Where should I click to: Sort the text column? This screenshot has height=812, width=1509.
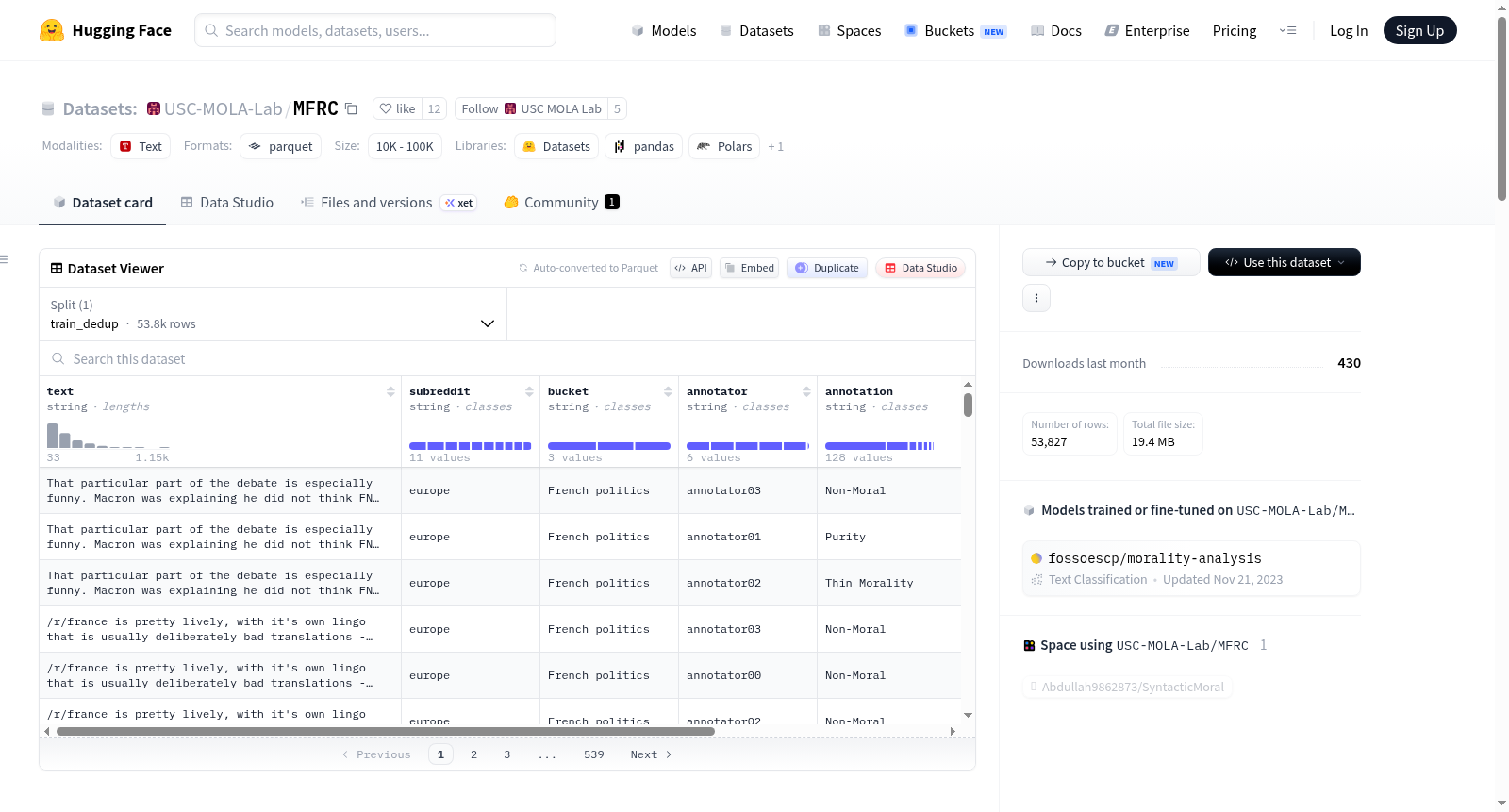390,391
